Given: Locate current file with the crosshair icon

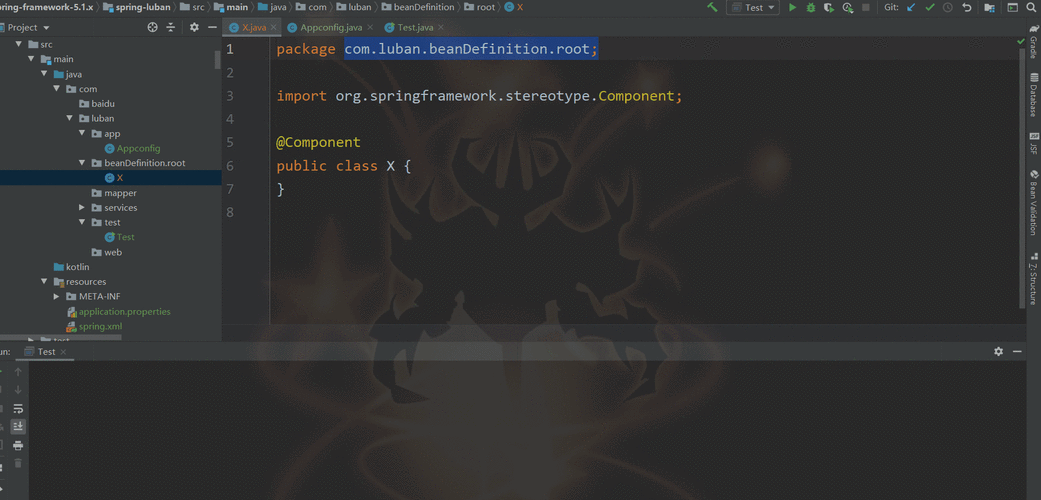Looking at the screenshot, I should 153,28.
